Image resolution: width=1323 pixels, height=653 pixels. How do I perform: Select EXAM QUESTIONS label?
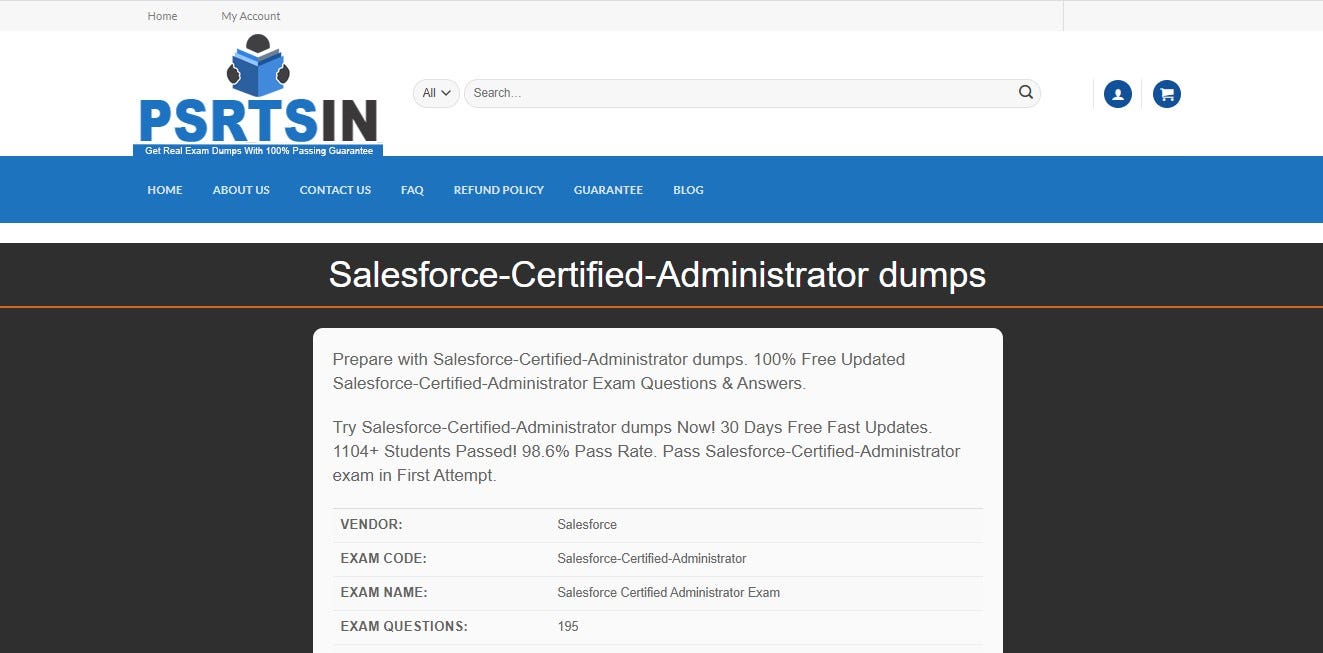(x=404, y=627)
